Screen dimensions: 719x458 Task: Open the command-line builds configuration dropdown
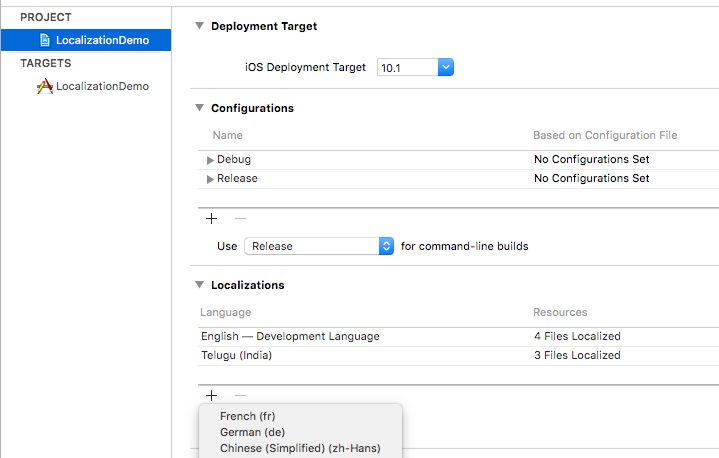[x=386, y=246]
